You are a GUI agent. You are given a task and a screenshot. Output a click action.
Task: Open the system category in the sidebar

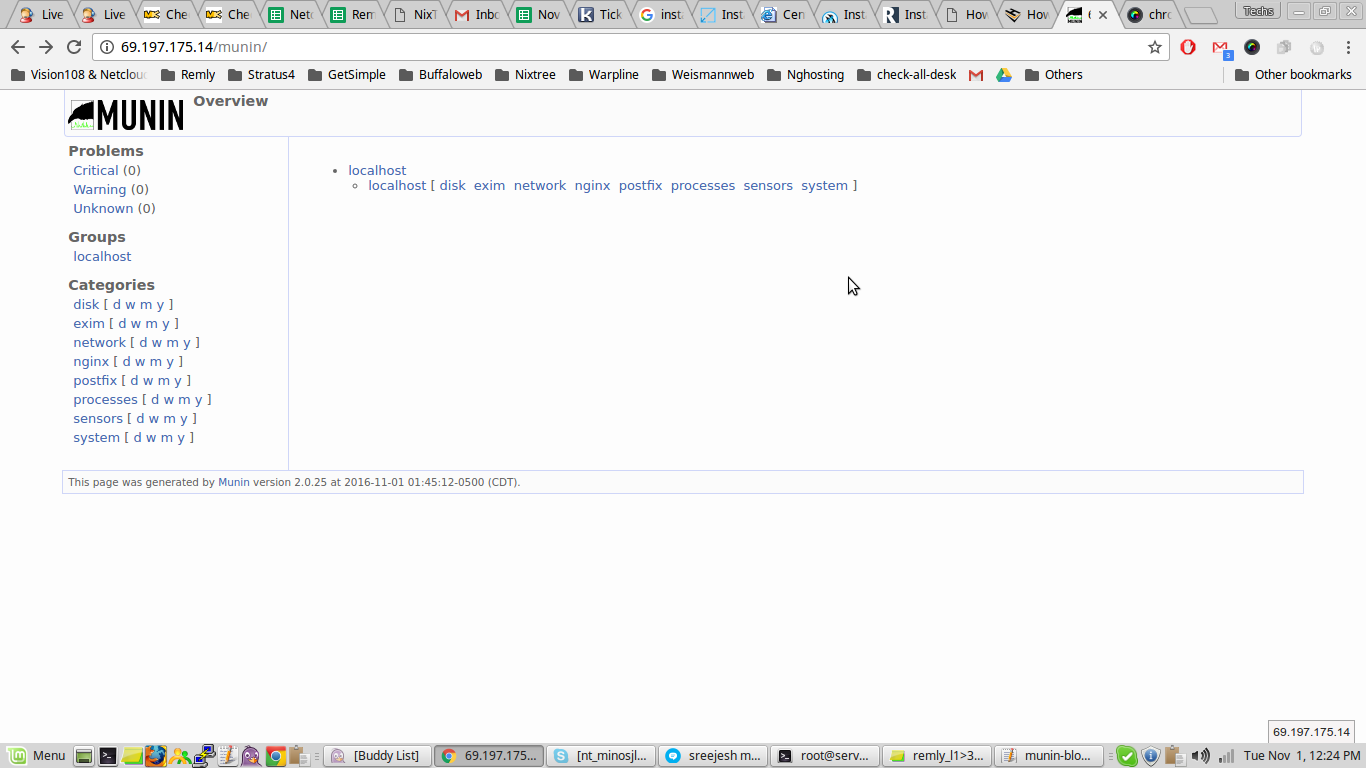point(96,438)
